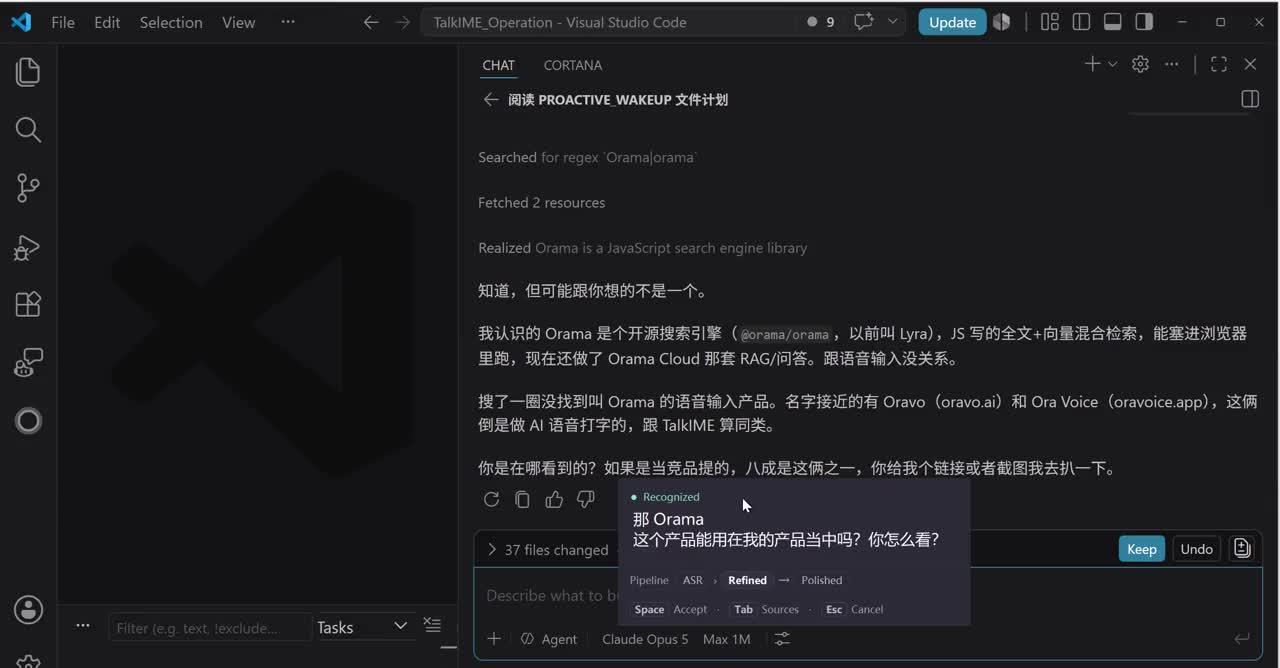Return to chat list with back arrow
This screenshot has height=668, width=1280.
pyautogui.click(x=490, y=99)
